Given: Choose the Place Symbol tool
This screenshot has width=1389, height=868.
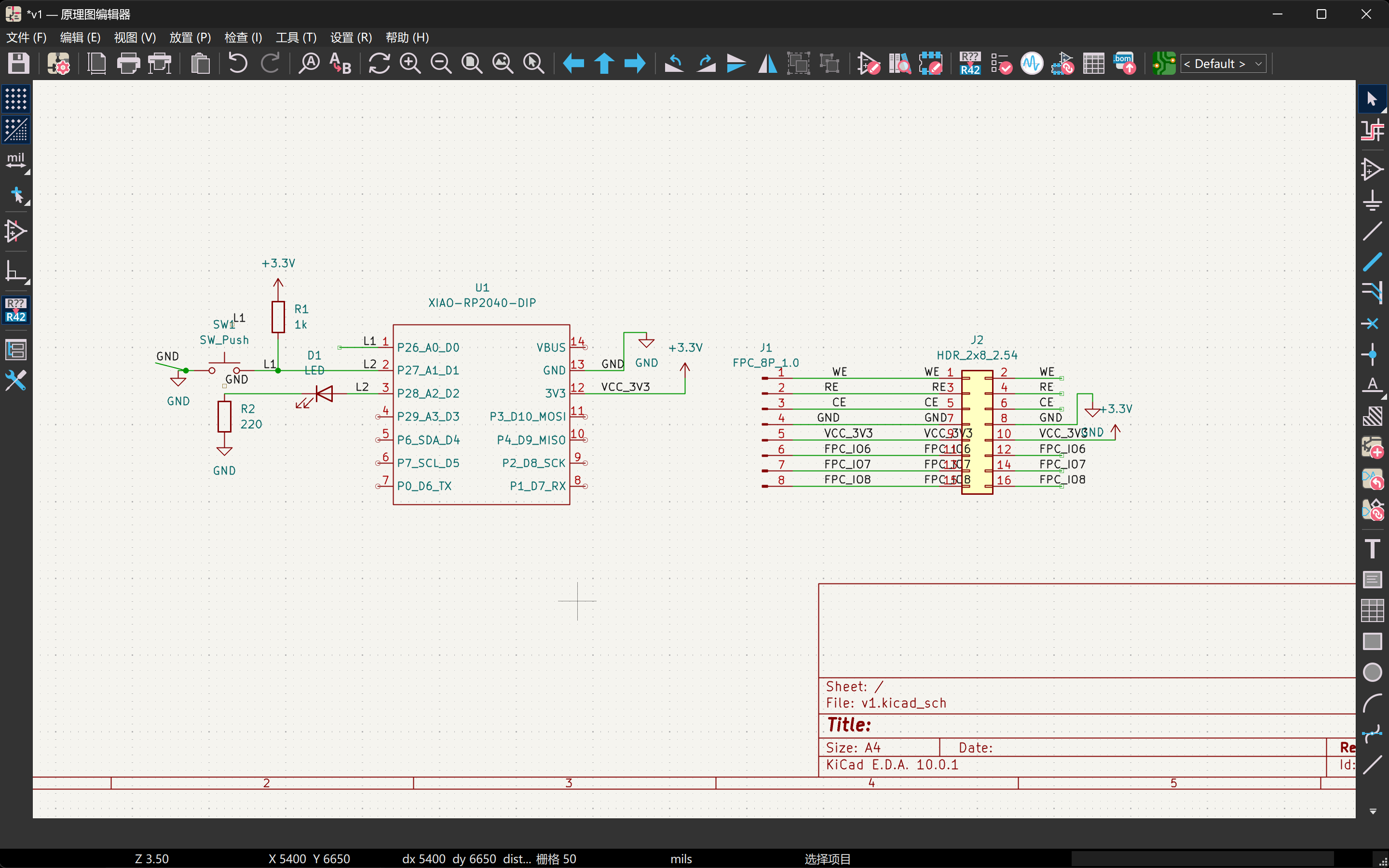Looking at the screenshot, I should point(1372,169).
